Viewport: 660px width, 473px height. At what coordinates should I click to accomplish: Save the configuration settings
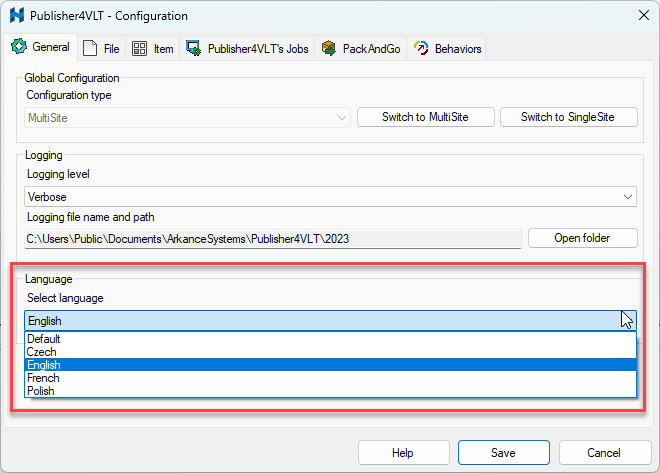503,453
